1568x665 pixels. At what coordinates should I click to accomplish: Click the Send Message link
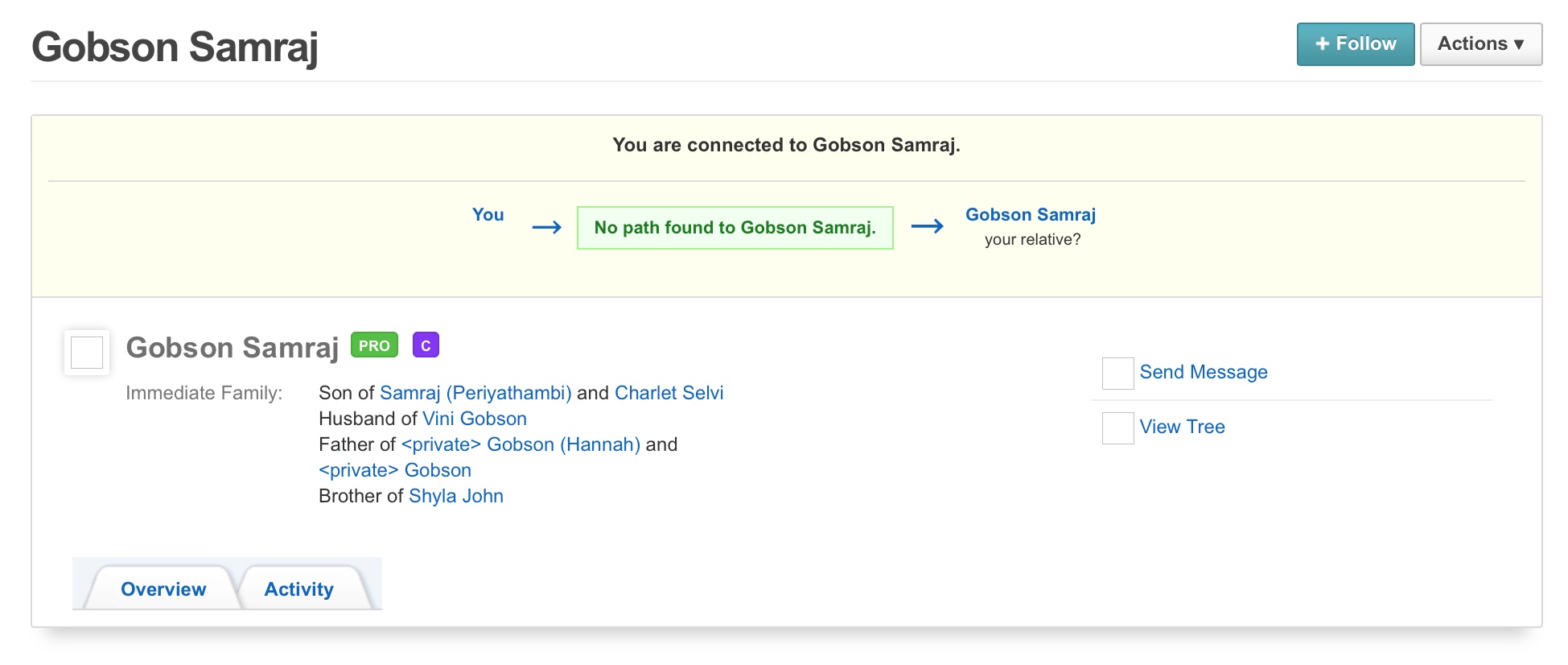pos(1204,372)
